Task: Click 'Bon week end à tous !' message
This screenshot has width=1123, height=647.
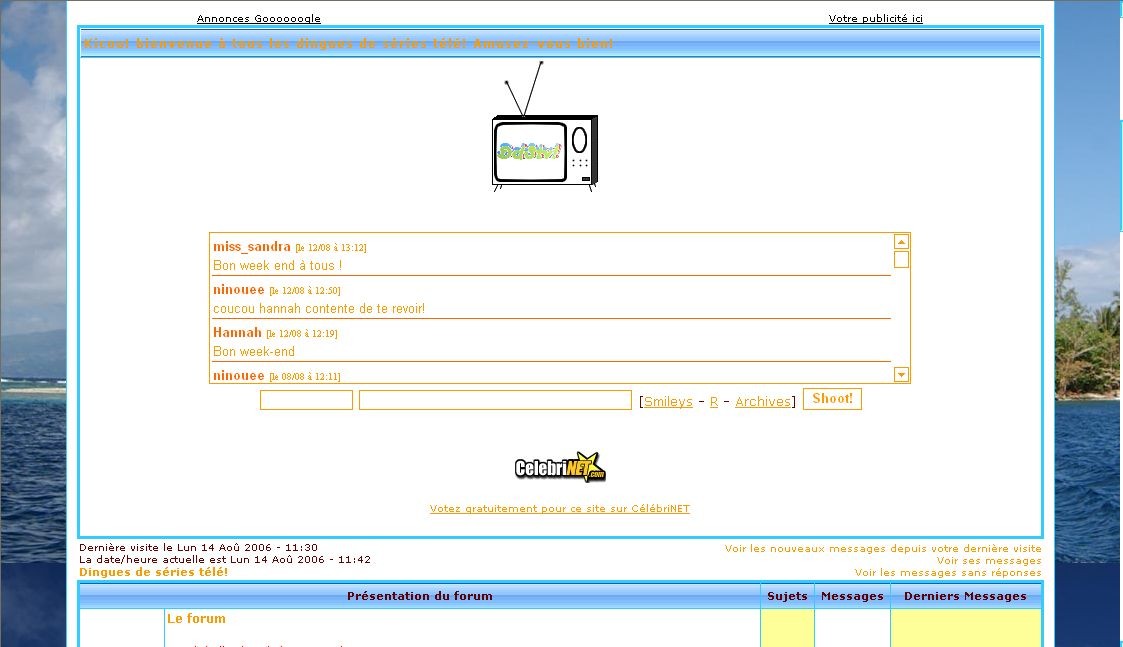Action: click(x=277, y=266)
